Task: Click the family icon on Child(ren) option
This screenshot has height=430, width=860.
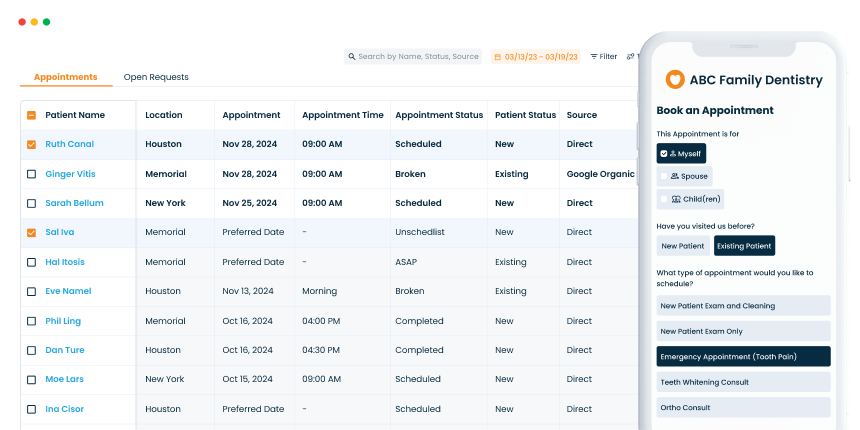Action: [676, 199]
